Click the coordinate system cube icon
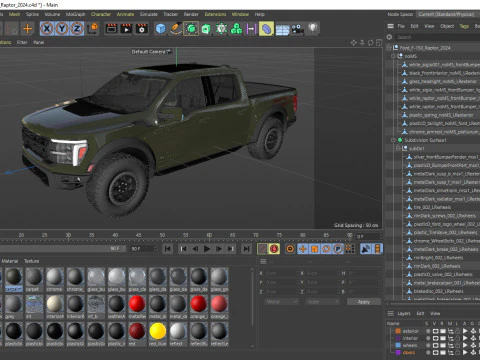The width and height of the screenshot is (480, 360). point(93,29)
